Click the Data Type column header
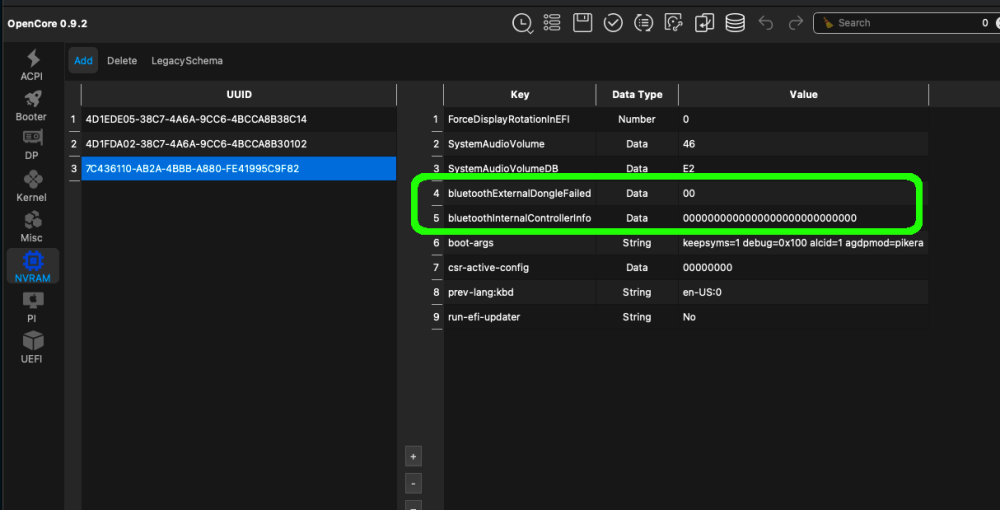This screenshot has height=510, width=1000. [x=637, y=94]
